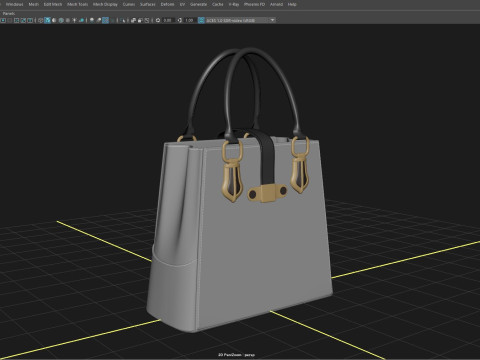Reset gamma using the gamma icon

point(180,20)
